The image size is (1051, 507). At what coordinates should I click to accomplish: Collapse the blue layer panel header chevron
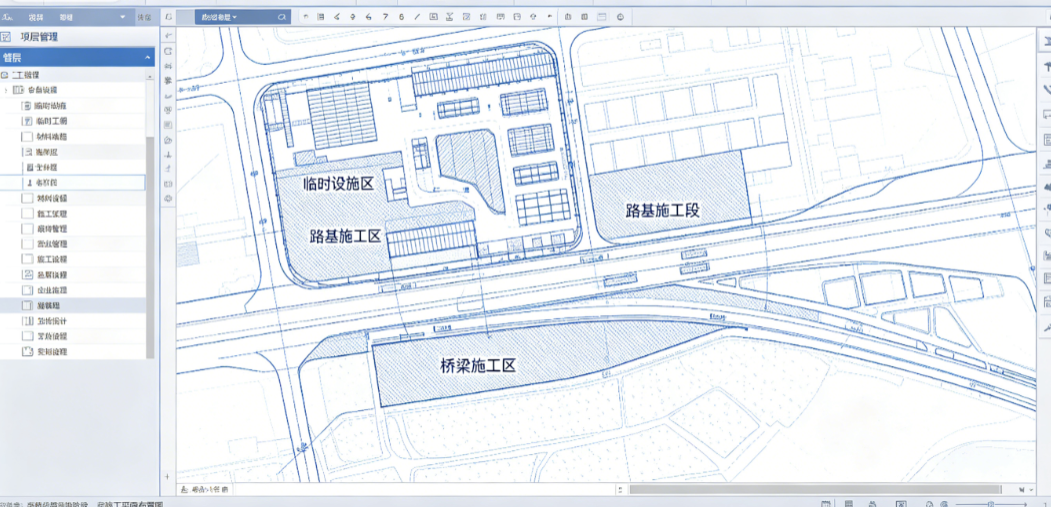[147, 58]
